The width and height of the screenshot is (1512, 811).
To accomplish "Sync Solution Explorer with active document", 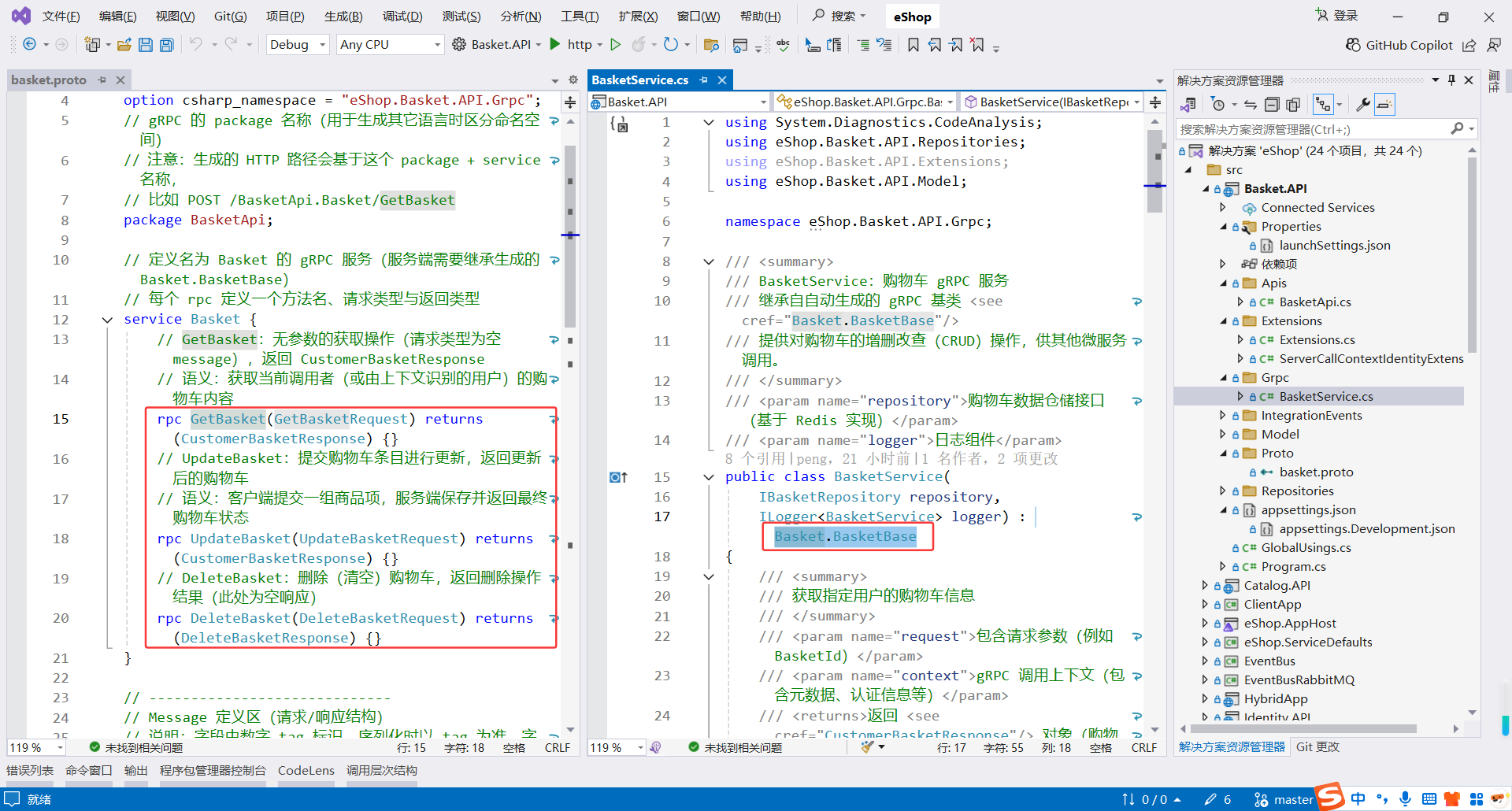I will coord(1251,103).
